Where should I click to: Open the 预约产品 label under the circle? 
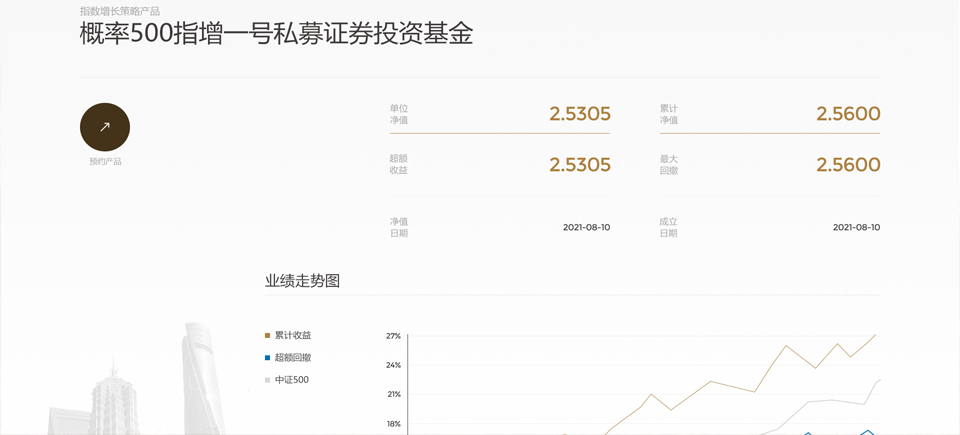(x=105, y=162)
